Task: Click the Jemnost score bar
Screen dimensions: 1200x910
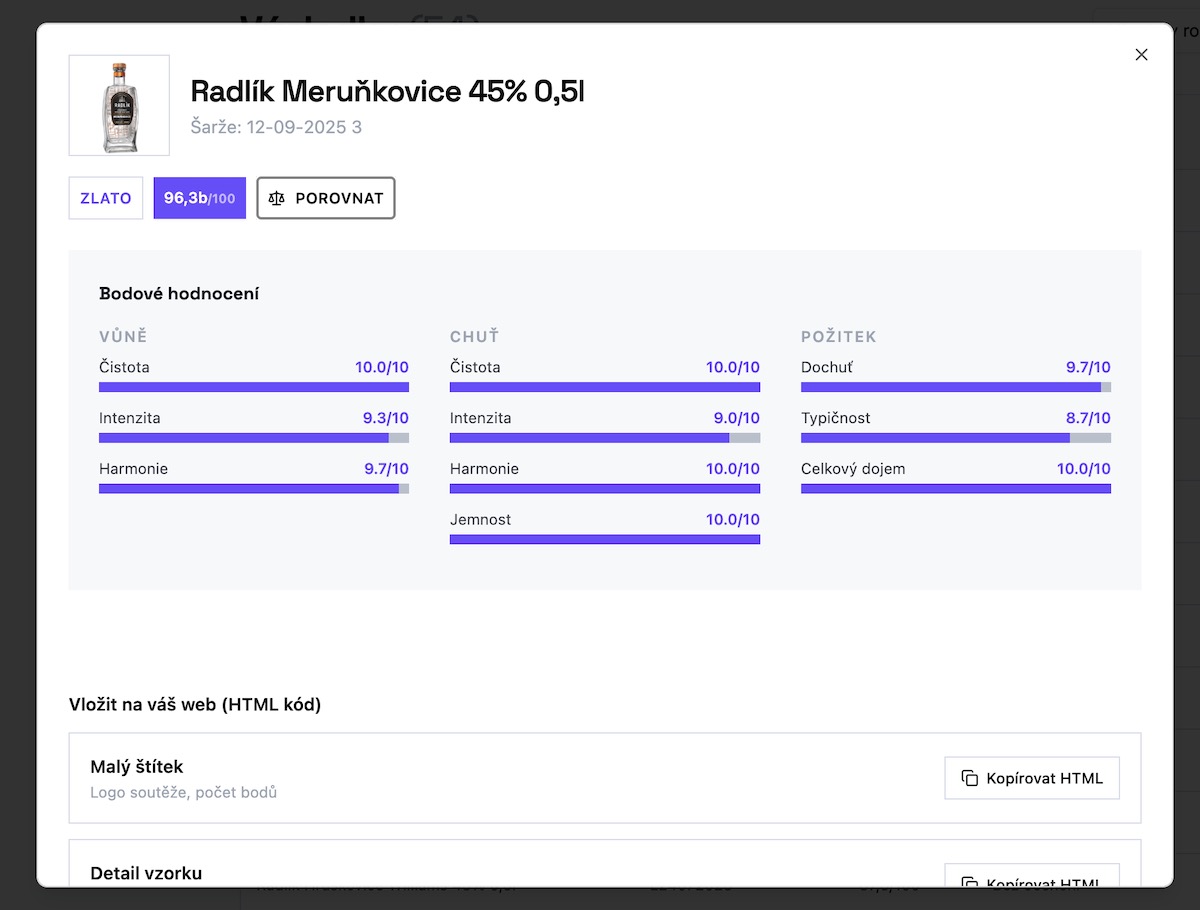Action: (x=605, y=539)
